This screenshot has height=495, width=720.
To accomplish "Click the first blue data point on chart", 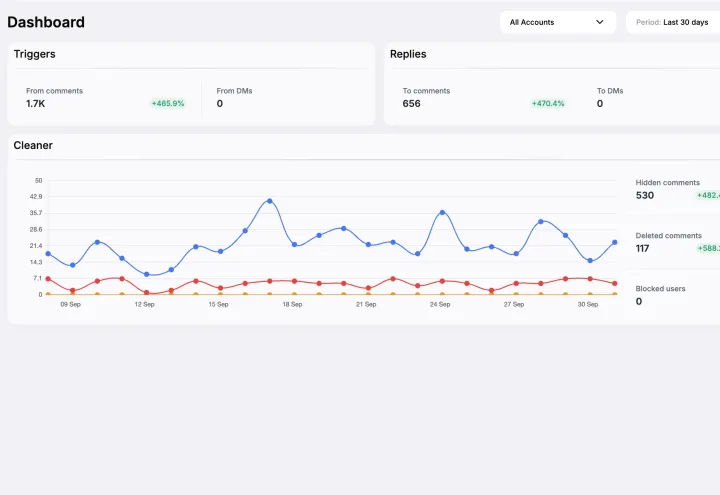I will 48,253.
